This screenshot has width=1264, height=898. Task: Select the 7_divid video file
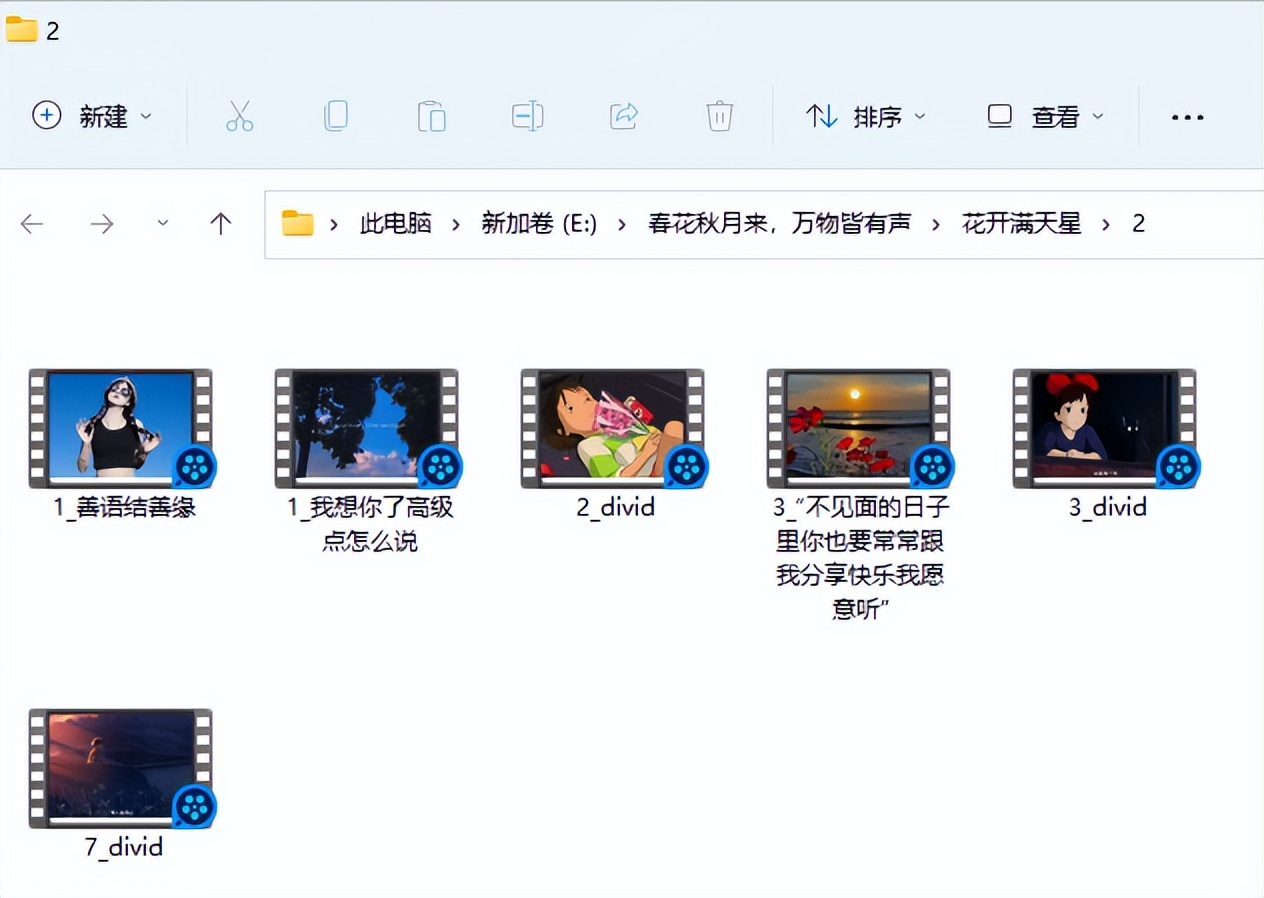pos(120,768)
